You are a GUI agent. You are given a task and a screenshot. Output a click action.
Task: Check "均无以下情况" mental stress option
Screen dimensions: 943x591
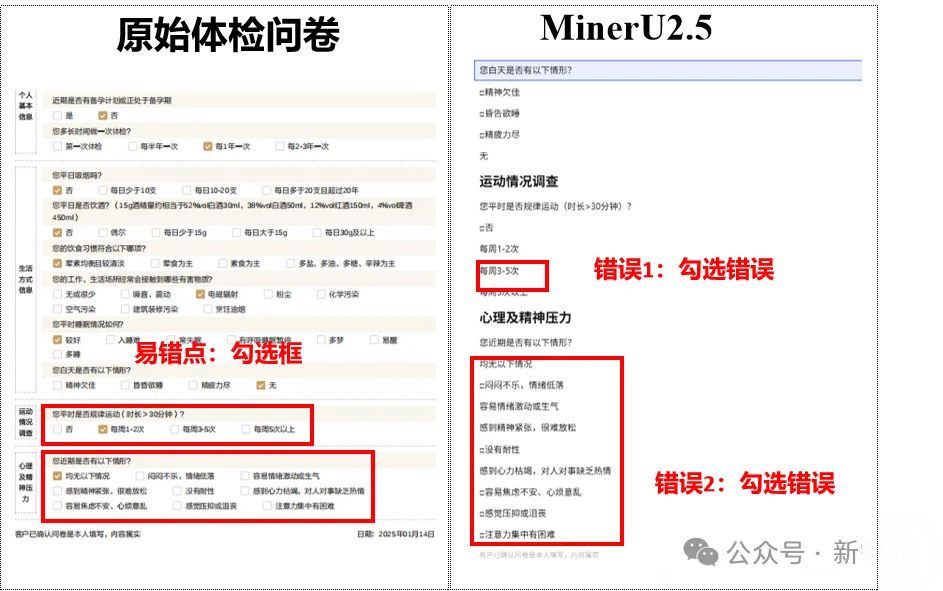pyautogui.click(x=58, y=475)
